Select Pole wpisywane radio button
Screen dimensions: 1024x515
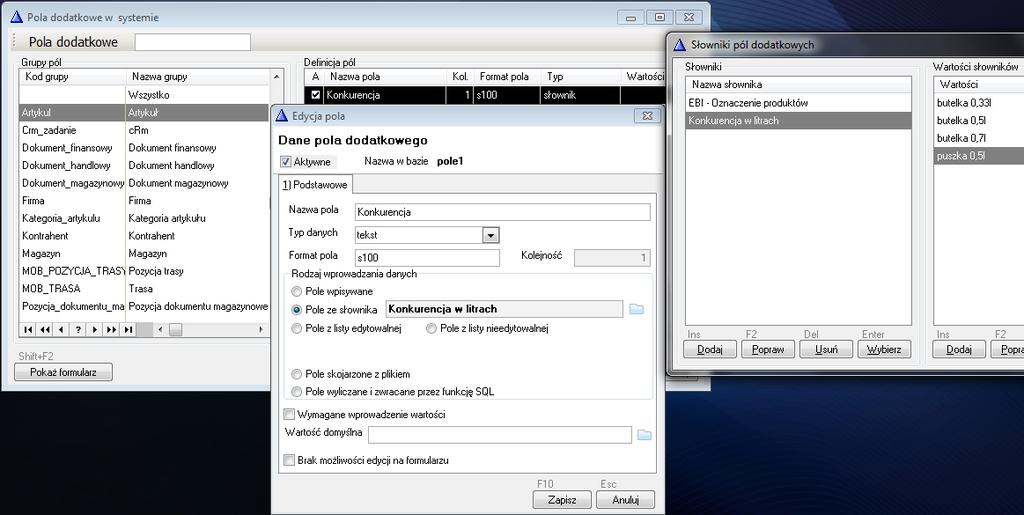point(297,291)
